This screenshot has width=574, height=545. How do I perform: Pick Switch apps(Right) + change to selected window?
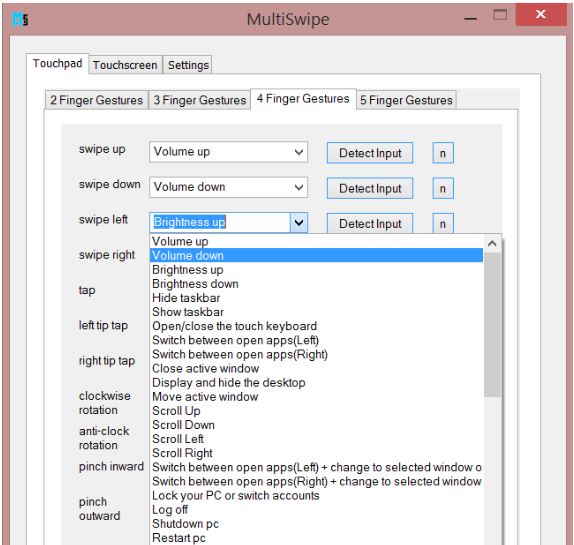coord(317,482)
